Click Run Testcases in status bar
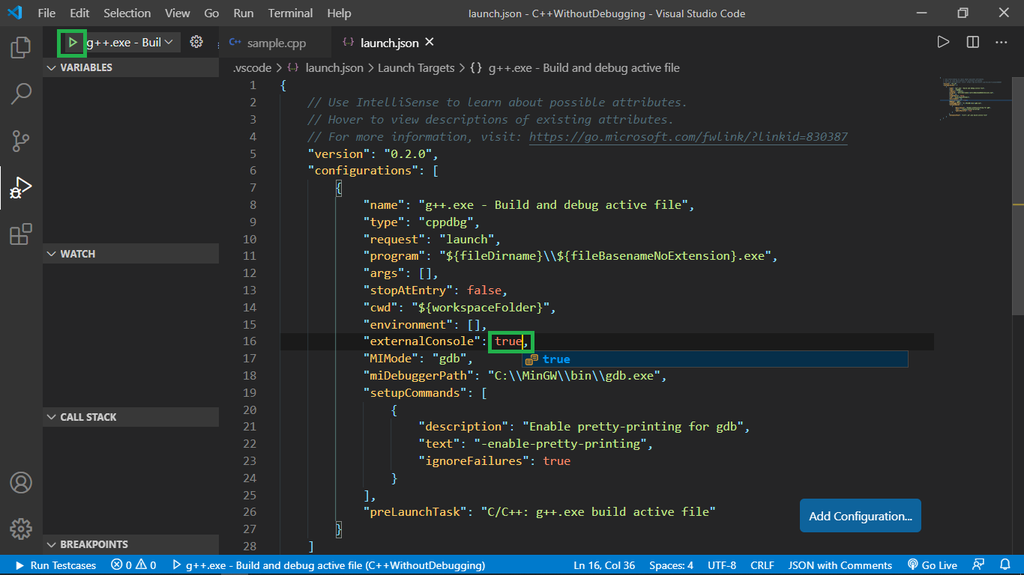The width and height of the screenshot is (1024, 575). pyautogui.click(x=56, y=565)
